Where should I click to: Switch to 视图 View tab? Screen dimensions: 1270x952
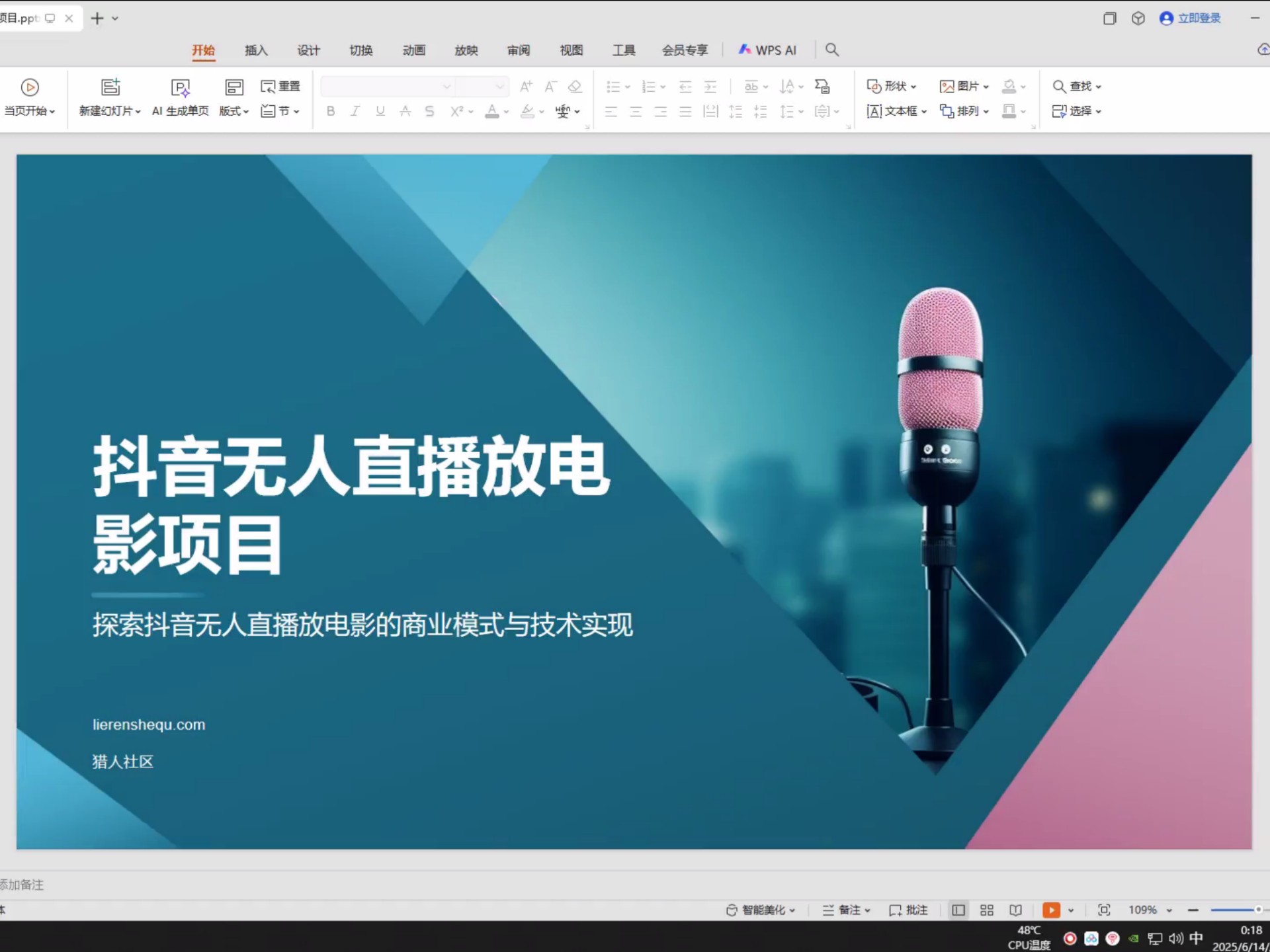click(571, 50)
